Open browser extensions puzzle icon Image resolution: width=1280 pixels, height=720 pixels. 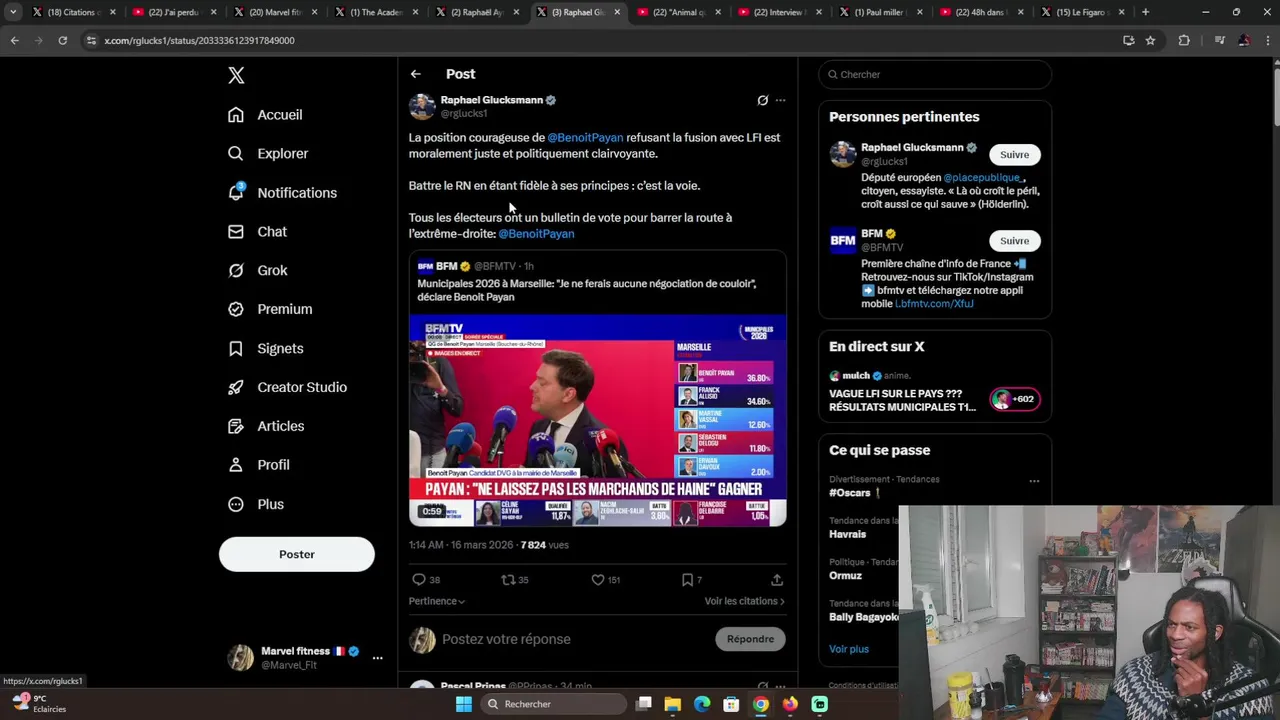[x=1184, y=41]
